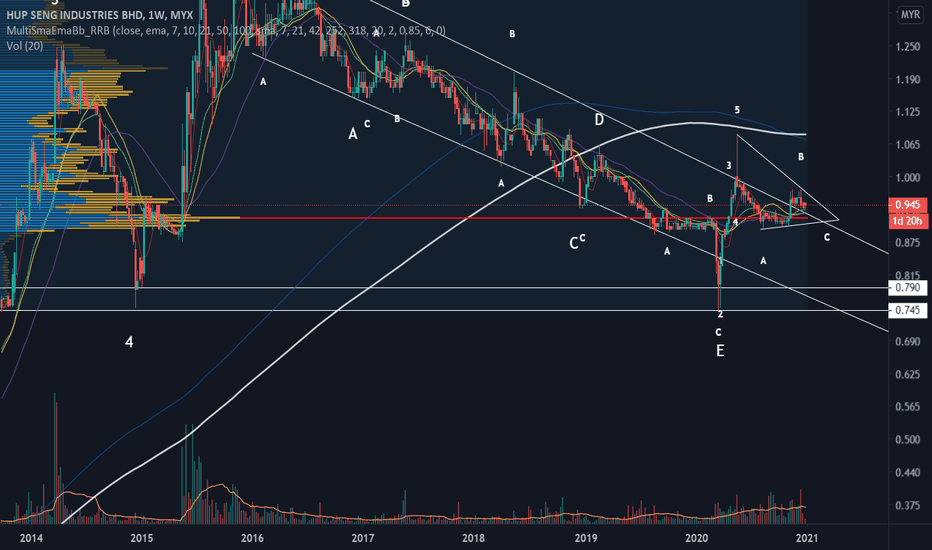932x550 pixels.
Task: Click the 0.690 price axis label
Action: (908, 341)
